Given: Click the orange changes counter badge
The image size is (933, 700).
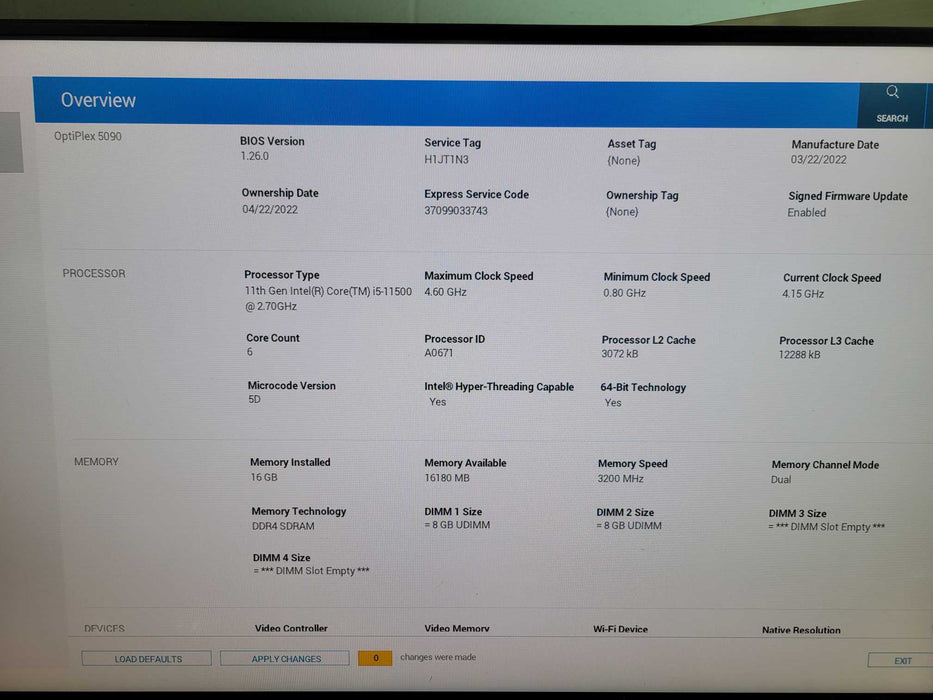Looking at the screenshot, I should pyautogui.click(x=375, y=658).
